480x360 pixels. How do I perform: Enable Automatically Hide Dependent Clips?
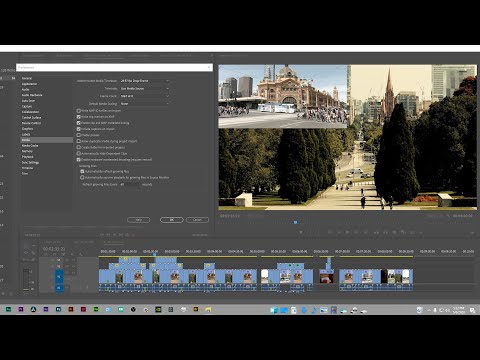pyautogui.click(x=79, y=153)
